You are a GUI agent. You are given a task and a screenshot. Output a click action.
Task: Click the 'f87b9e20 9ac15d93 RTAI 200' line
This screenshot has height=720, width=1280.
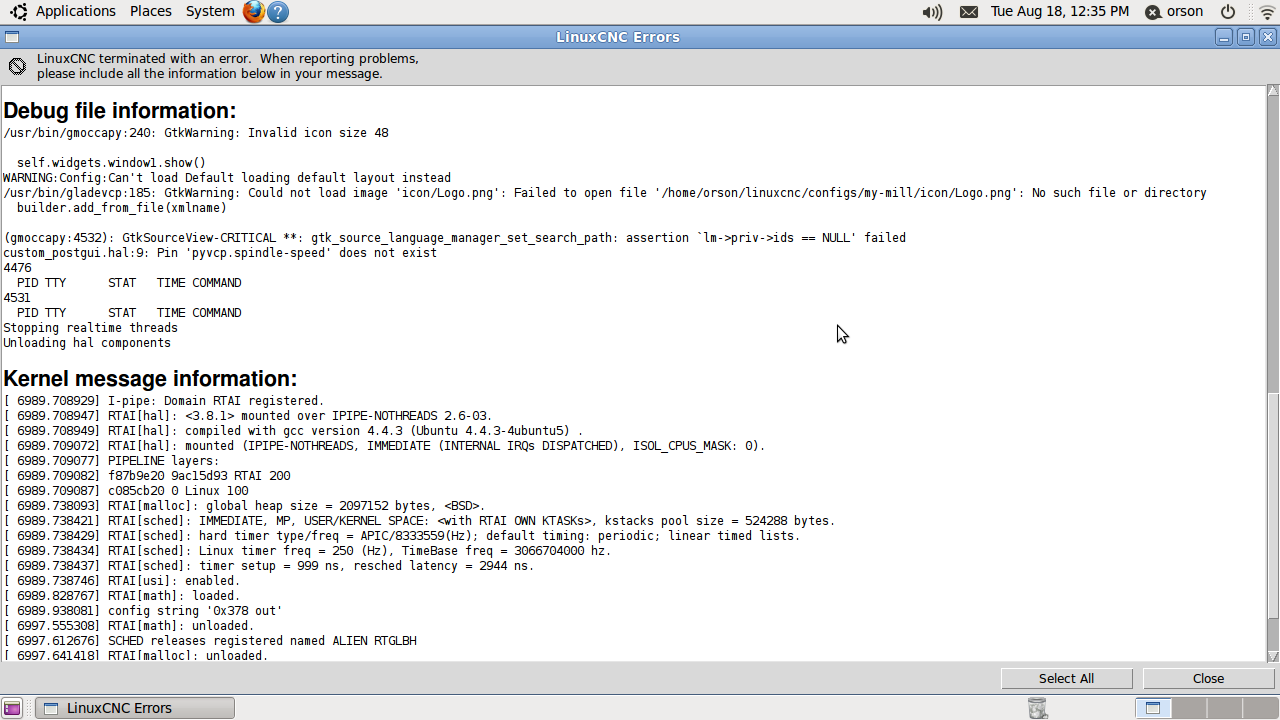(x=147, y=476)
